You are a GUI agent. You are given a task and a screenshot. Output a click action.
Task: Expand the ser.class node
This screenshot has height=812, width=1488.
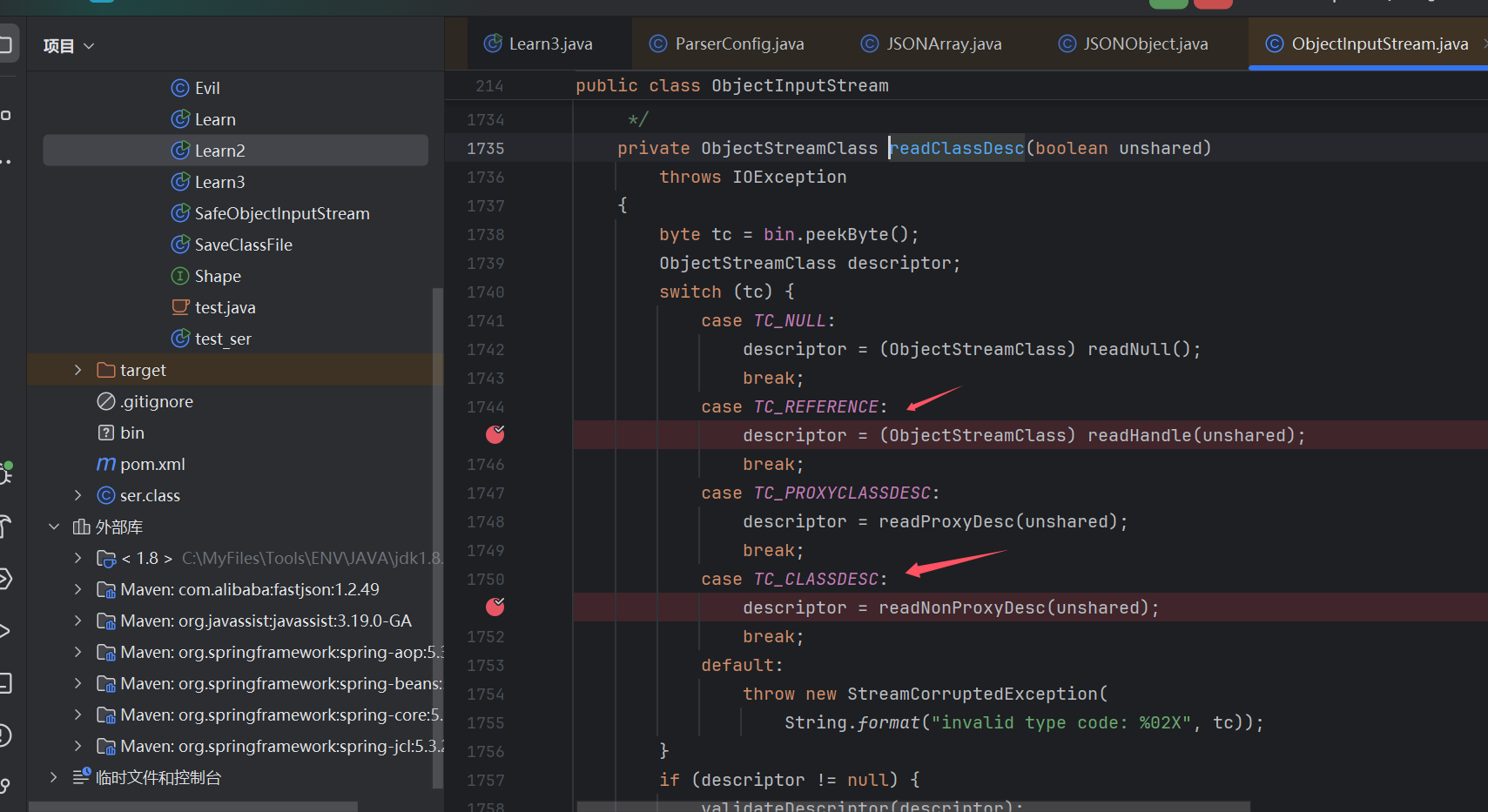coord(78,495)
